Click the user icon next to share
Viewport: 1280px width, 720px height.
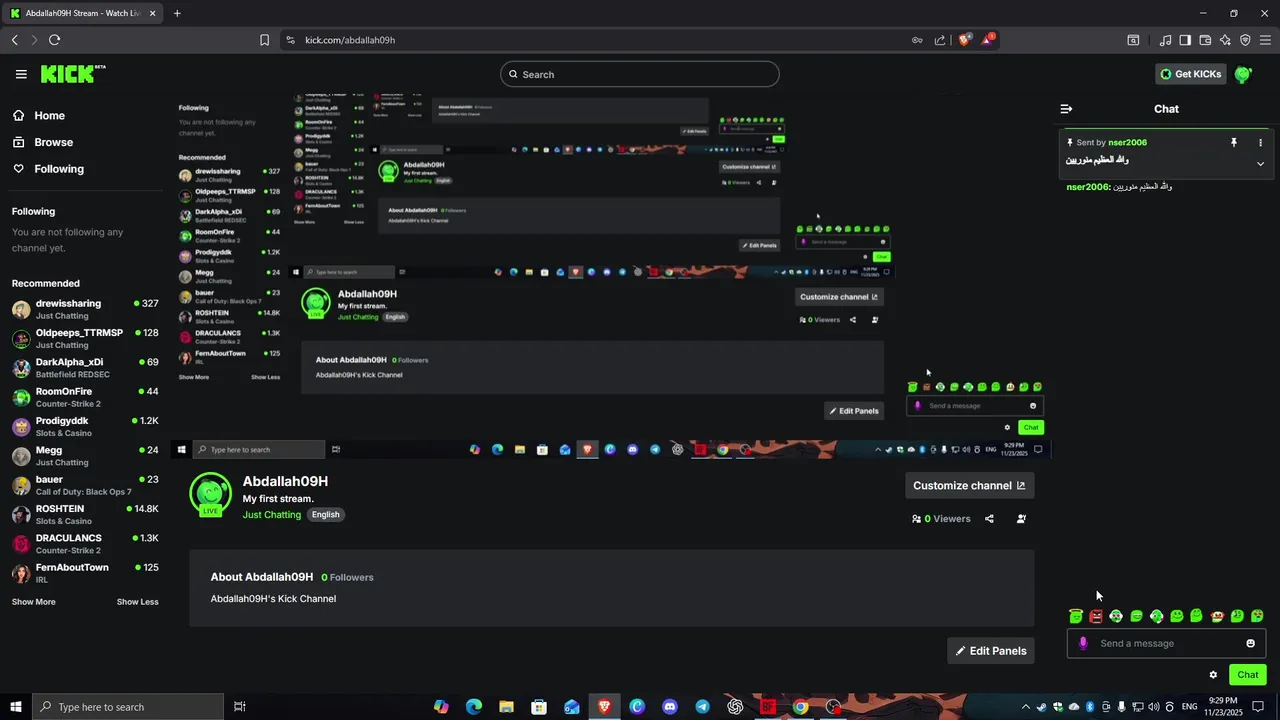(x=1021, y=519)
